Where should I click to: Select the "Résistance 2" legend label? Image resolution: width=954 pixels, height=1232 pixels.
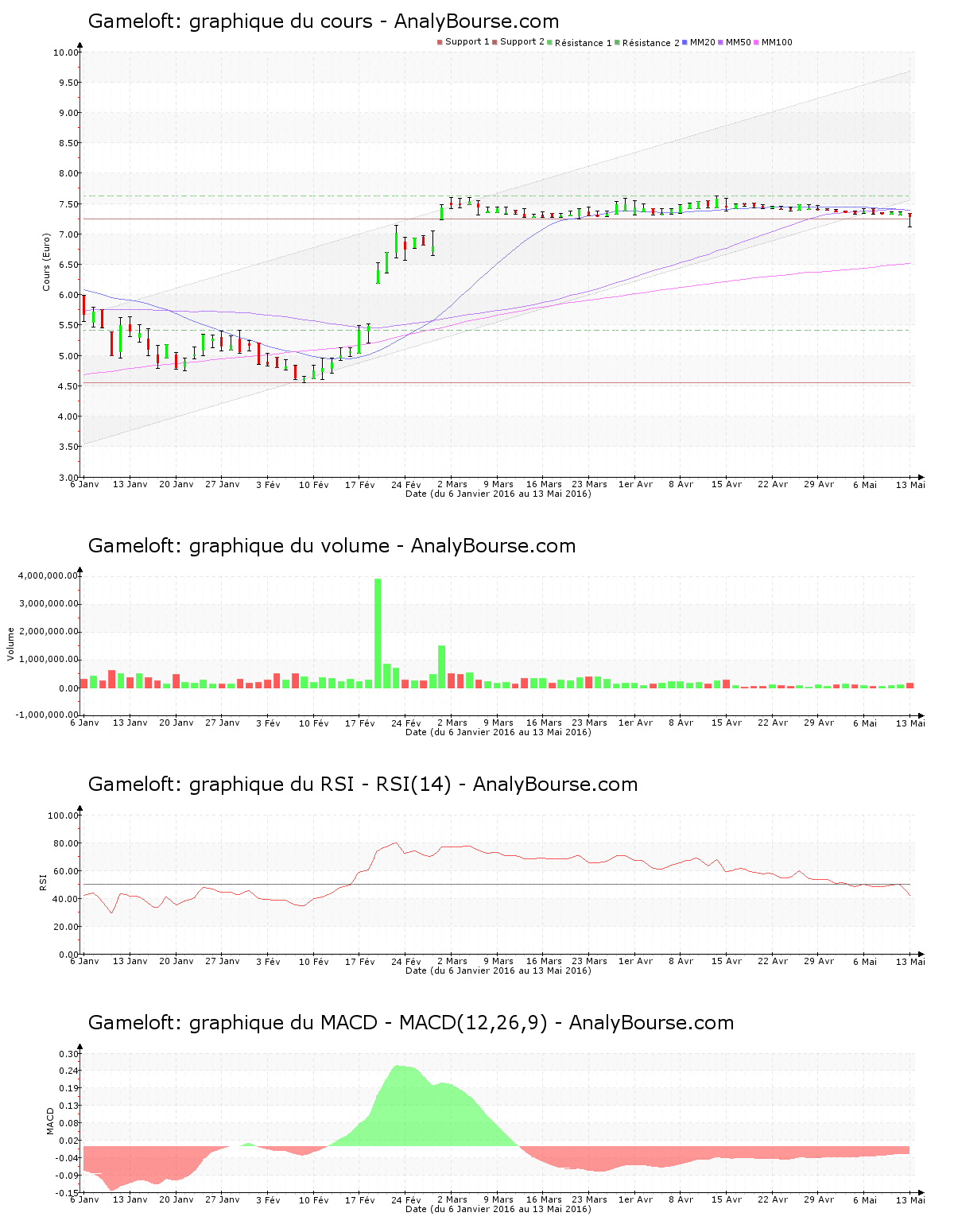click(651, 43)
